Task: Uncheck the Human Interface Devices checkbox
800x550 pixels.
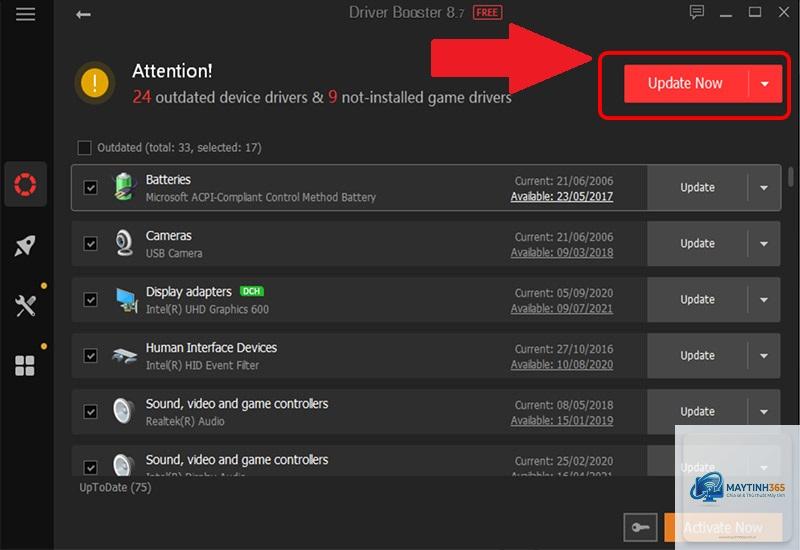Action: (90, 356)
